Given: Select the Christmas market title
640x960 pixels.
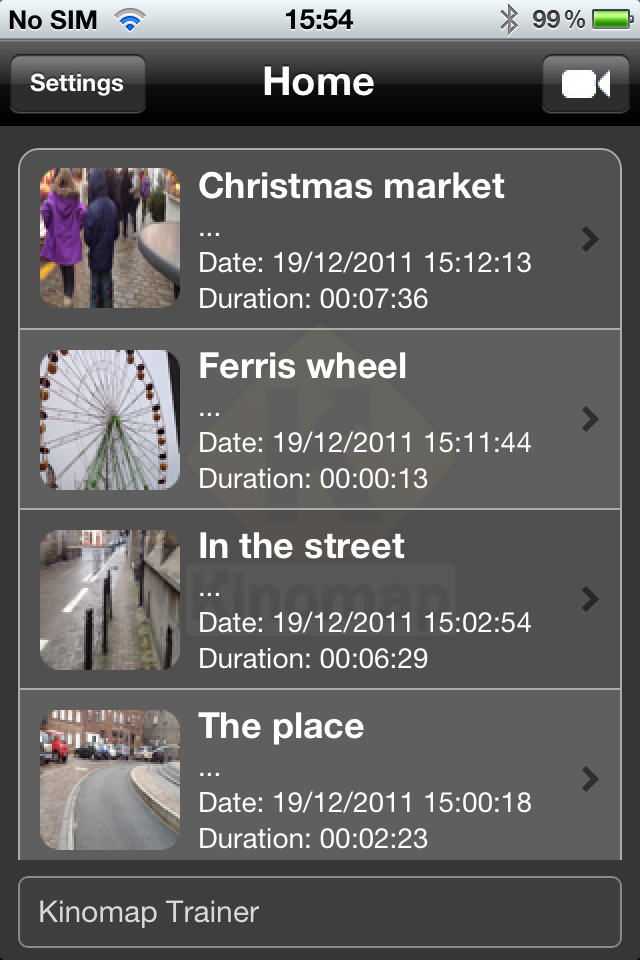Looking at the screenshot, I should click(x=352, y=186).
